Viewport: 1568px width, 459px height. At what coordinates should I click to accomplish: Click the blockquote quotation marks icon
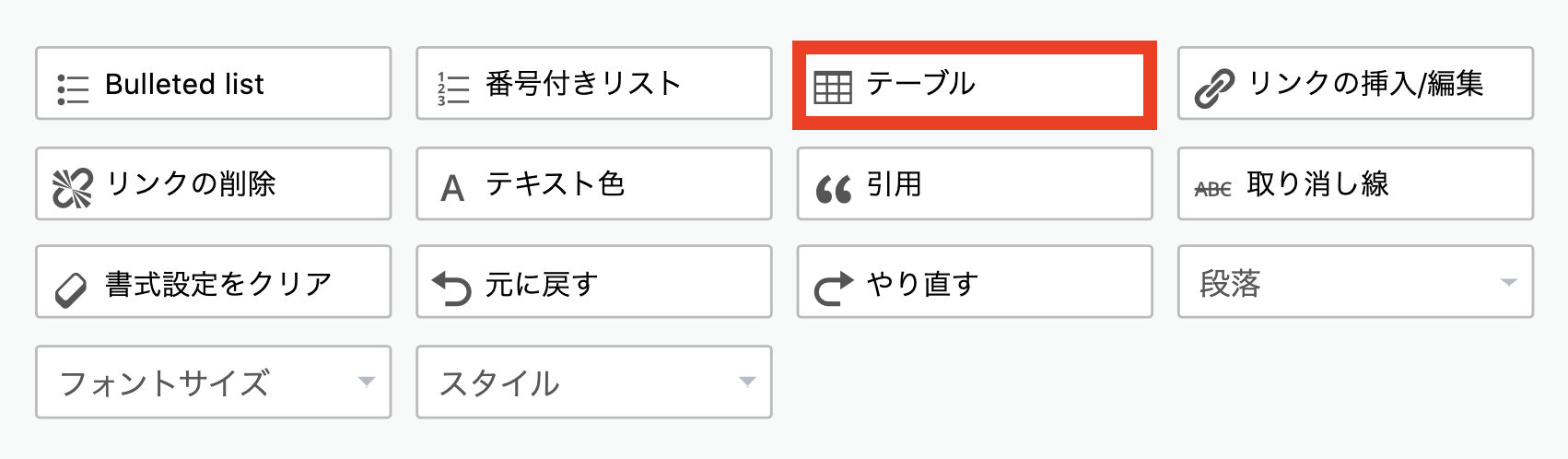pos(834,190)
